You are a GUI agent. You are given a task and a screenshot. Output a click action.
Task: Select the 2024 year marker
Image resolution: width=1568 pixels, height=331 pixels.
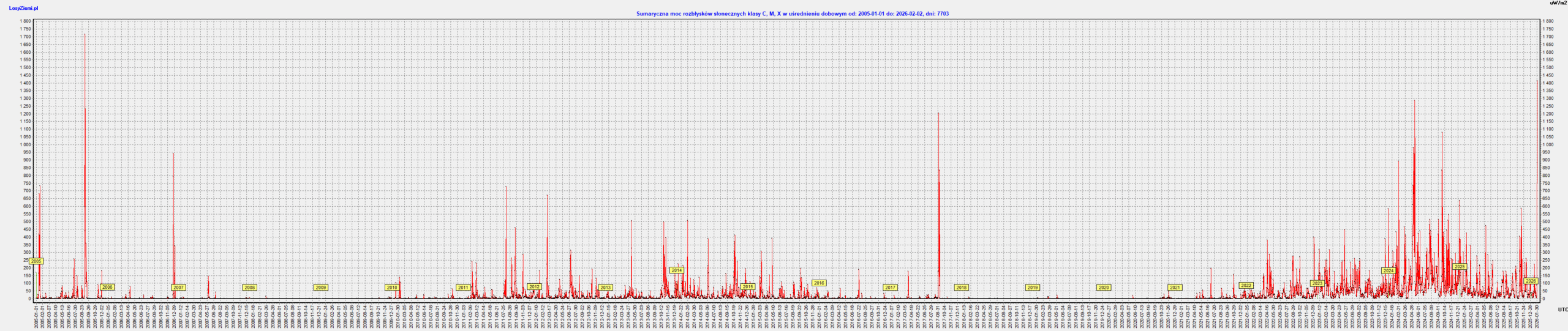pos(1388,270)
